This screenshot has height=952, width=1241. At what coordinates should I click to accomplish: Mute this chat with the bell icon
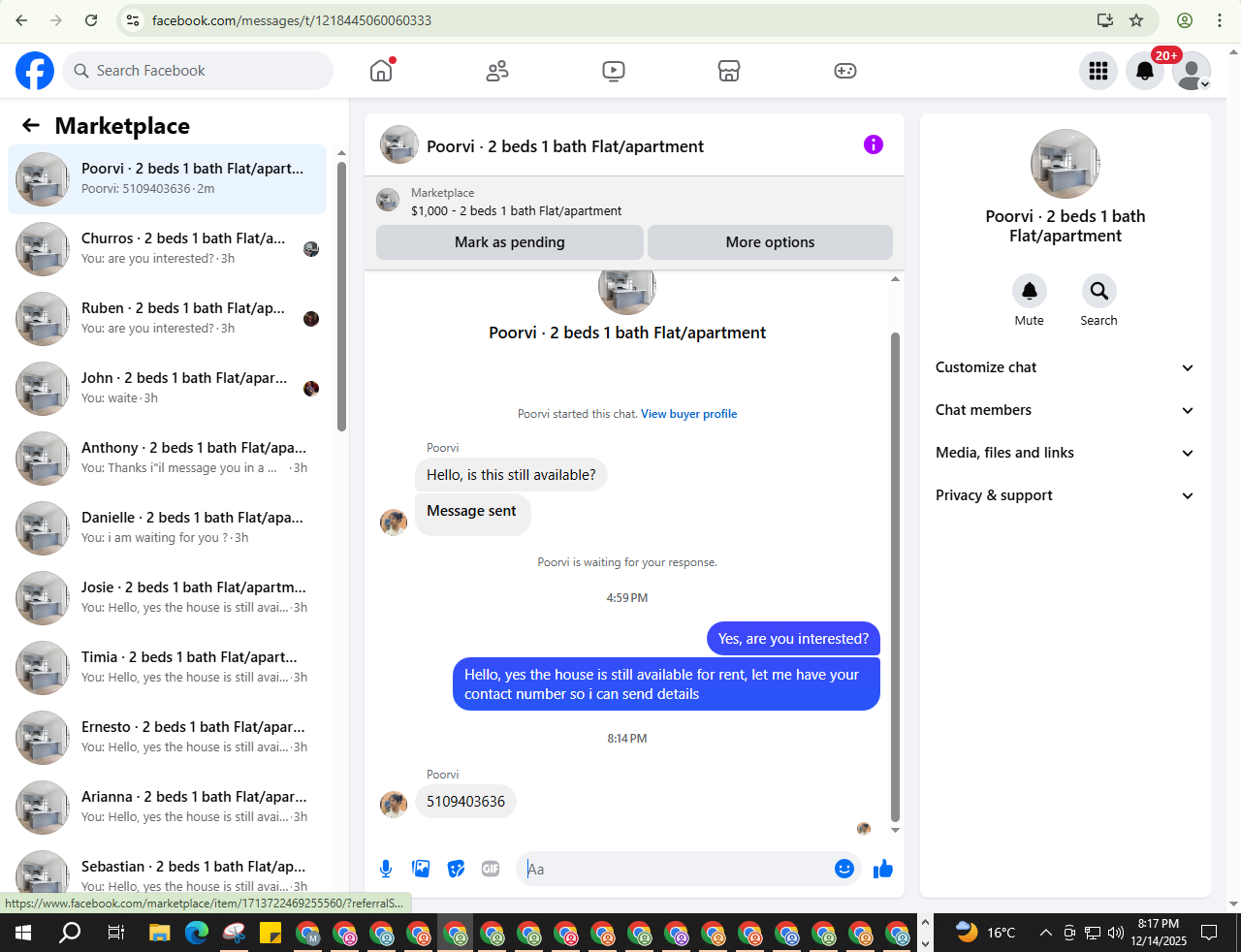1030,291
